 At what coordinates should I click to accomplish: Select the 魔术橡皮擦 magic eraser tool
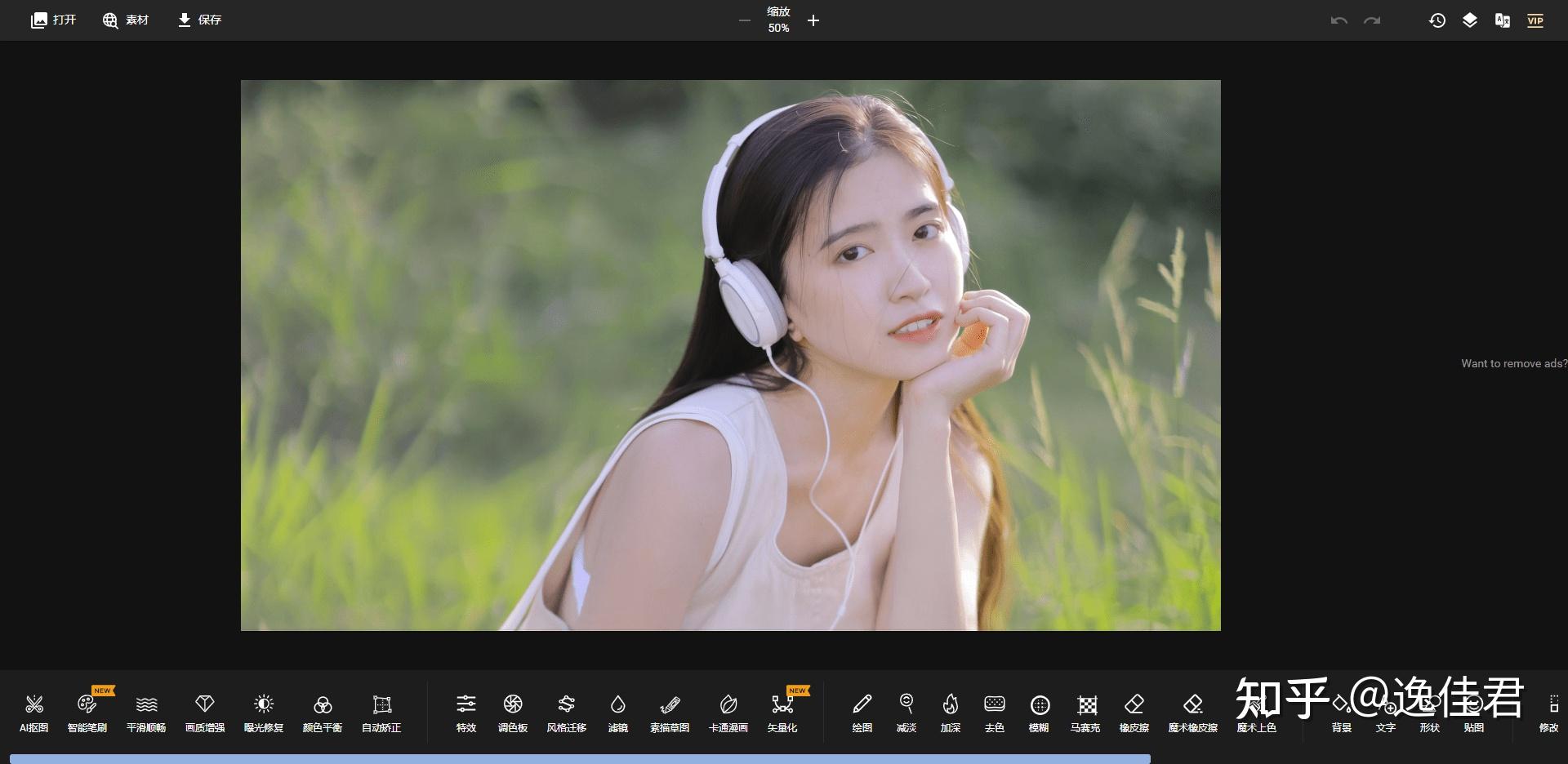tap(1193, 713)
